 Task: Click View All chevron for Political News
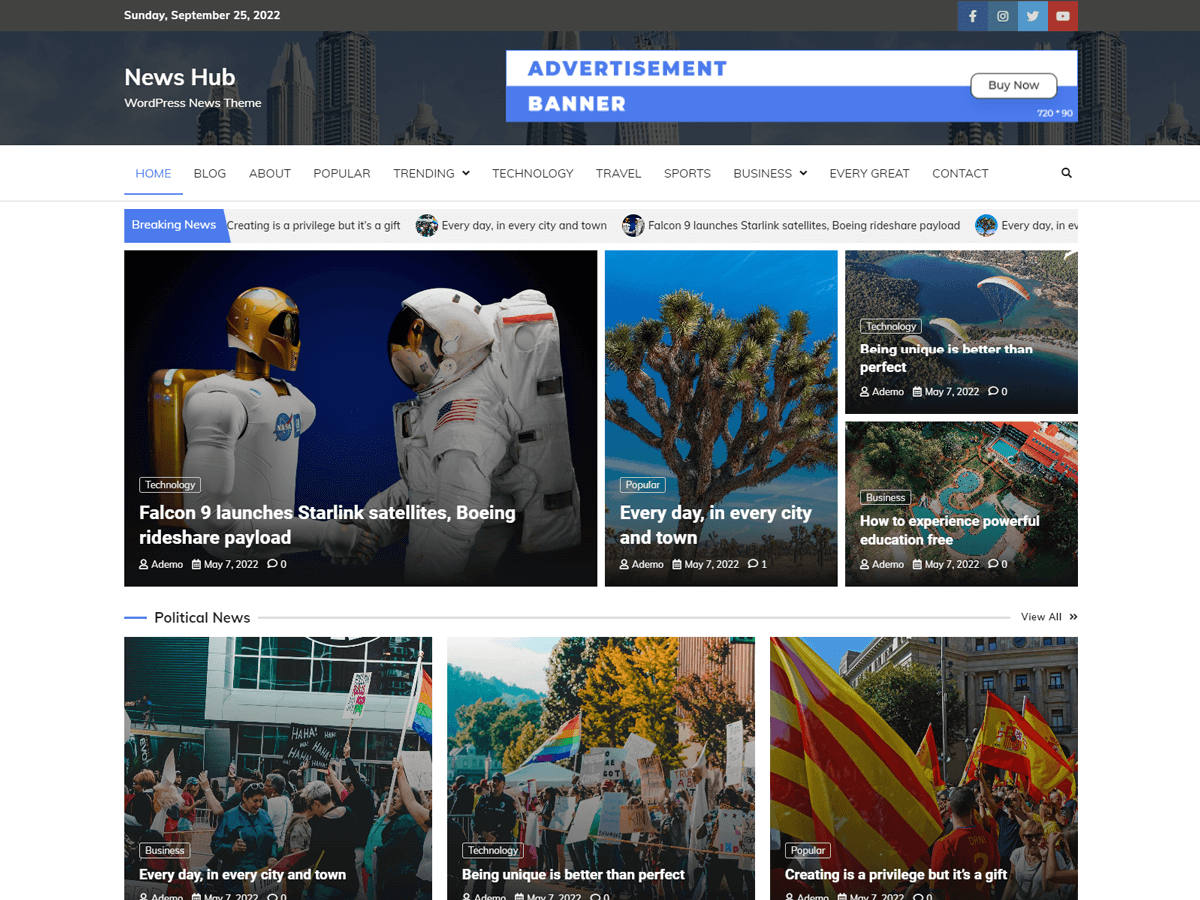(x=1072, y=617)
